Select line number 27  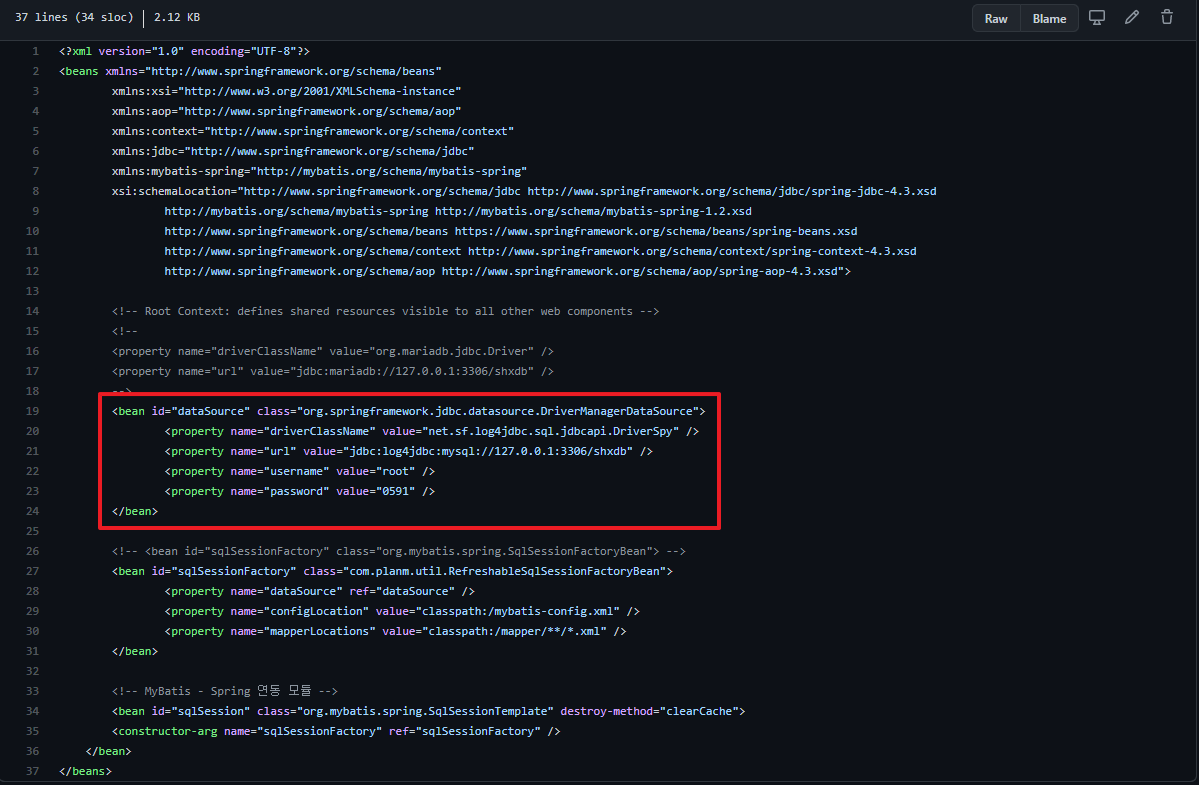click(x=32, y=571)
